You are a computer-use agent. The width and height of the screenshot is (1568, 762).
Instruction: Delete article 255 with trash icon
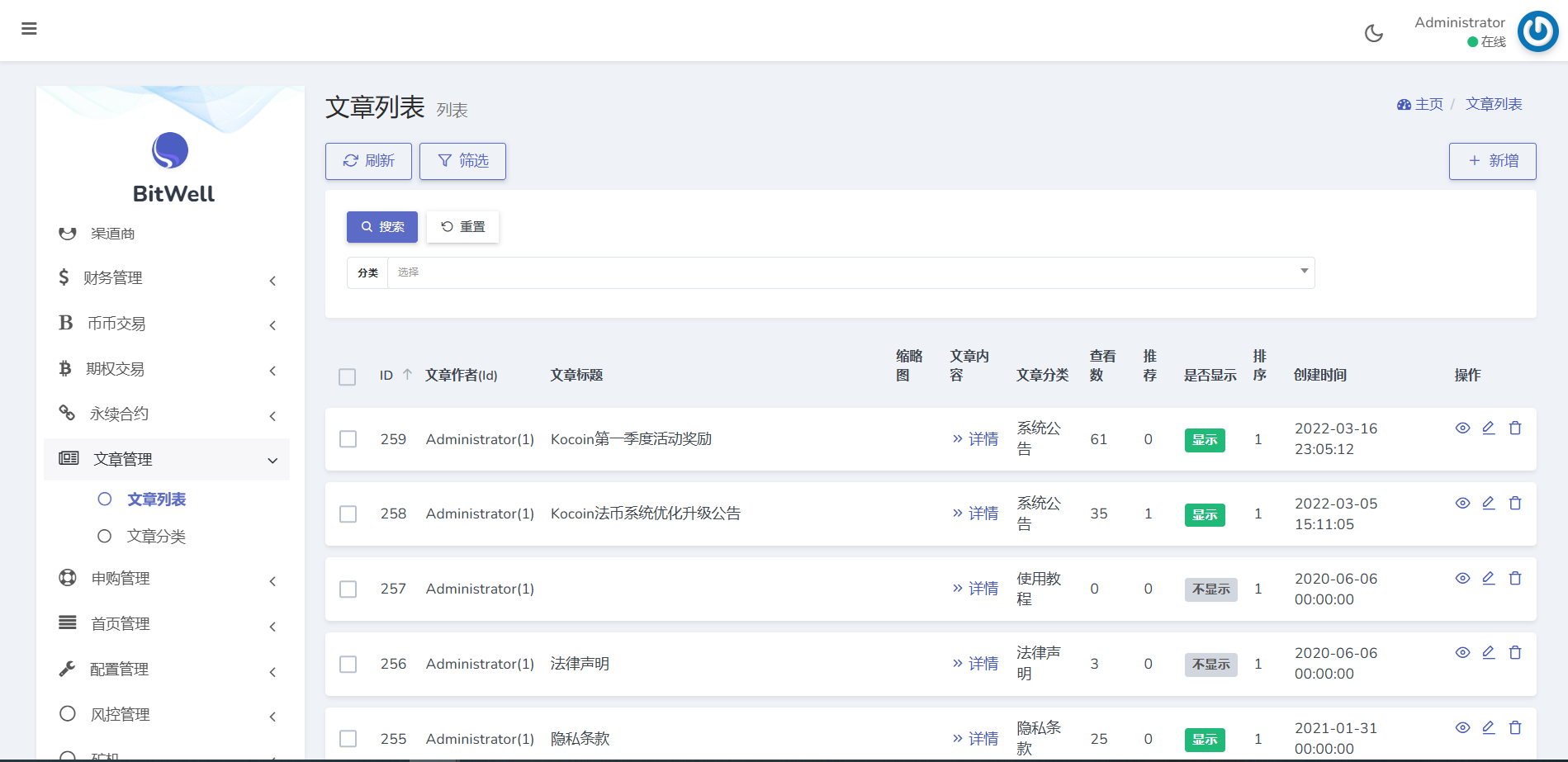pos(1515,727)
